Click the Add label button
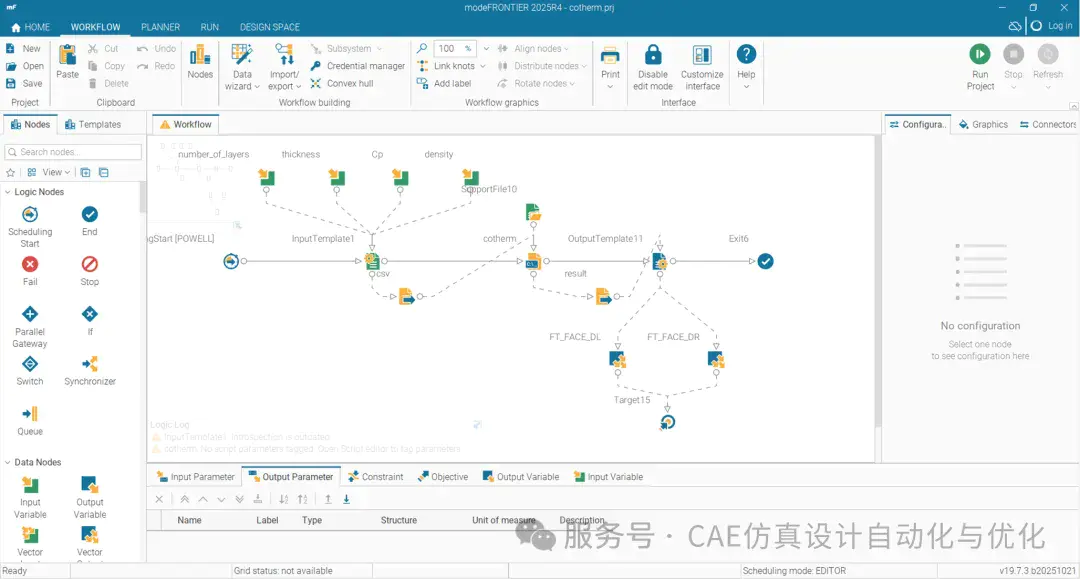Image resolution: width=1080 pixels, height=579 pixels. pyautogui.click(x=444, y=83)
